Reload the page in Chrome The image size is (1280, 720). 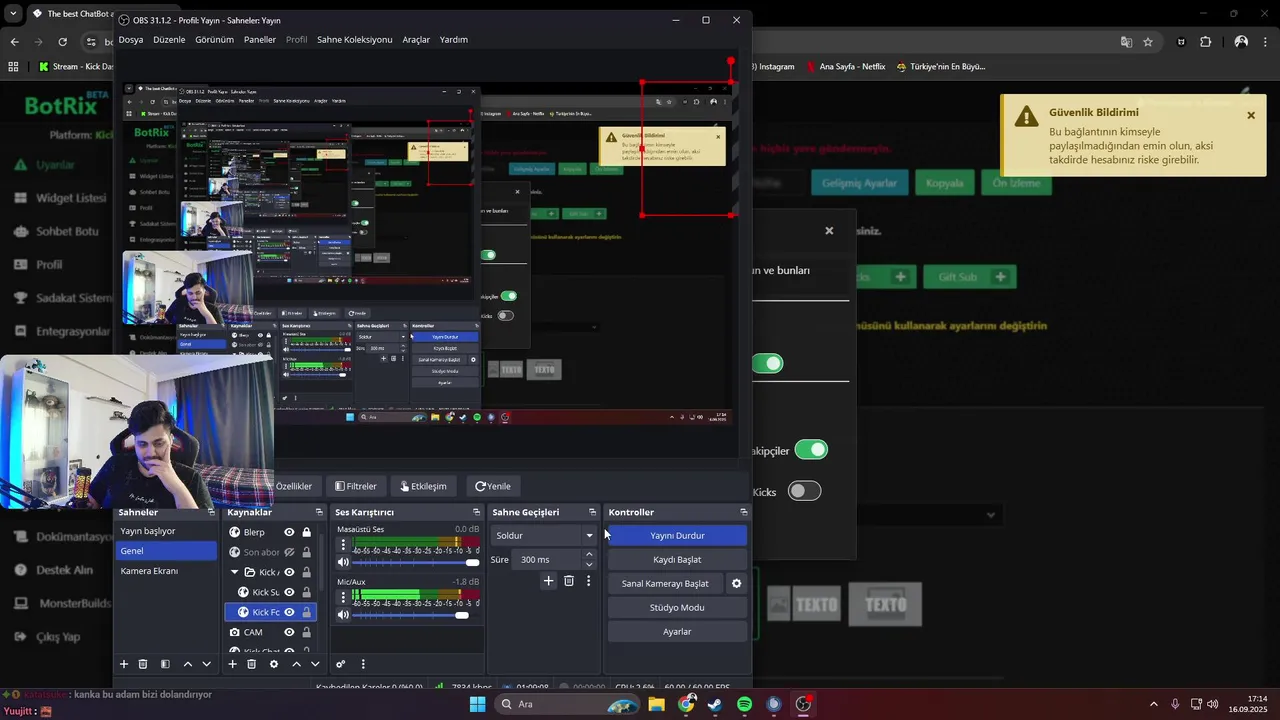pos(62,42)
